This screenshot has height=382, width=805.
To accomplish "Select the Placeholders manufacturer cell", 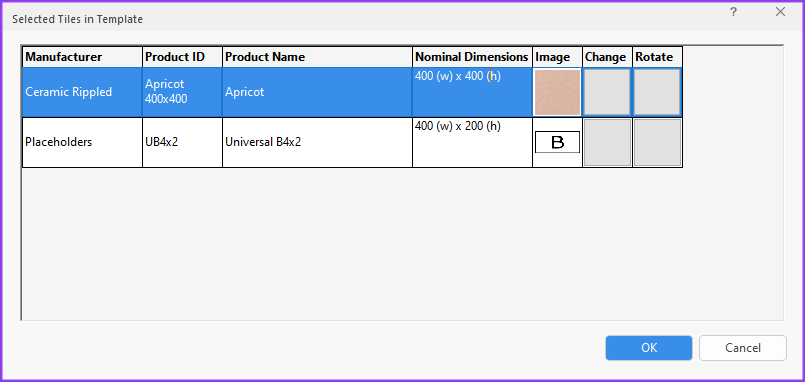I will 82,142.
